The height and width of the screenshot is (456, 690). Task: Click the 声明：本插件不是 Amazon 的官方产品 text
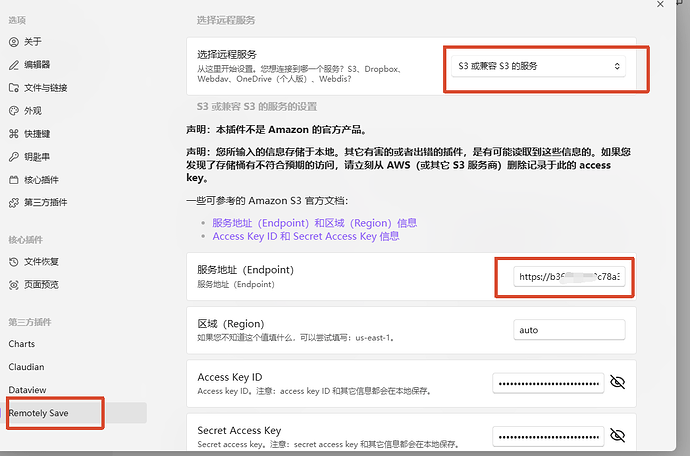(x=277, y=130)
